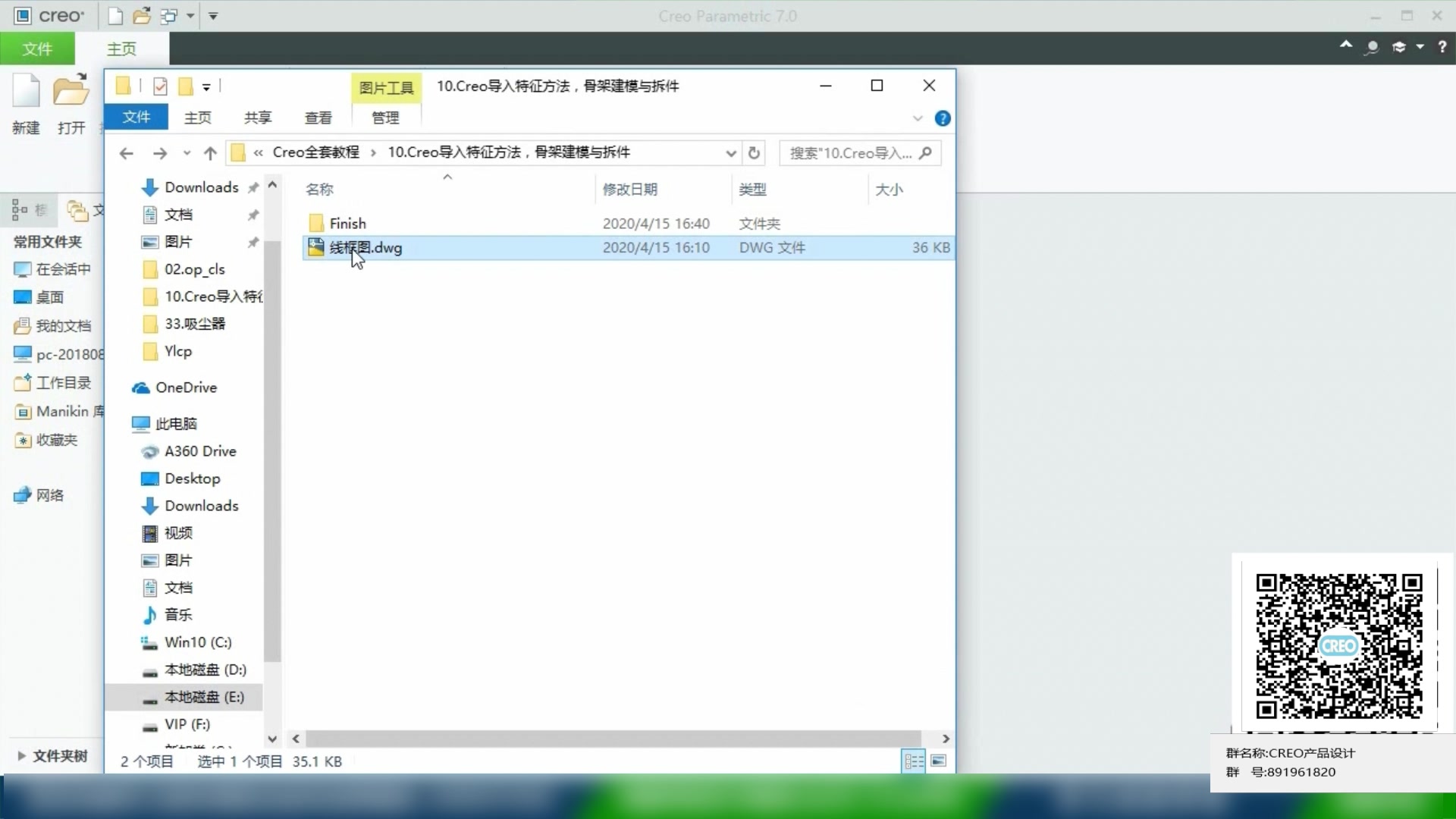This screenshot has height=819, width=1456.
Task: Click open folder icon in Creo quick access toolbar
Action: pyautogui.click(x=142, y=16)
